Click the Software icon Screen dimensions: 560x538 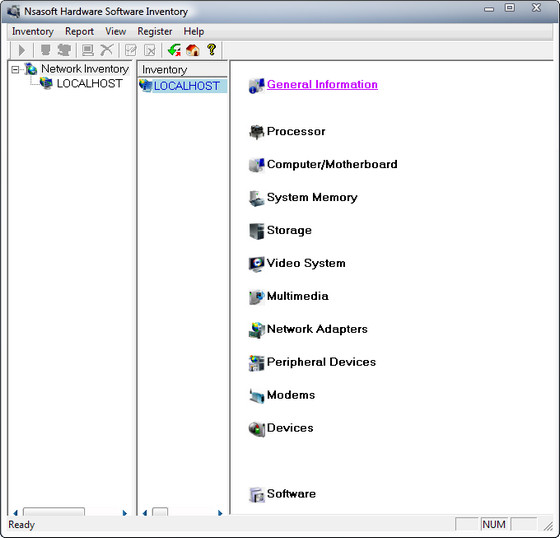(256, 494)
